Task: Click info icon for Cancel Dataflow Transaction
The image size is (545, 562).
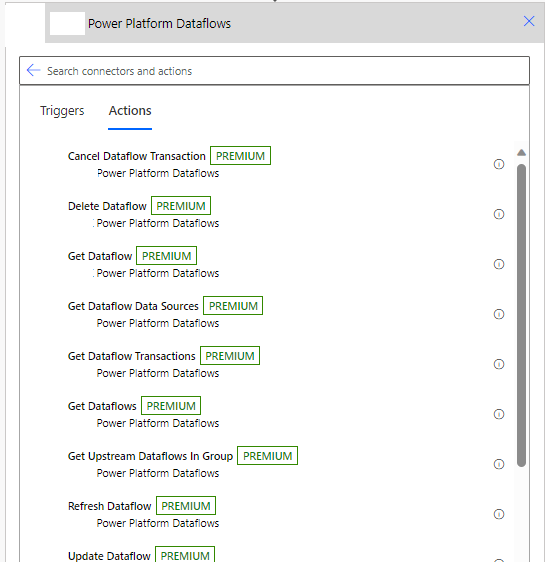Action: click(x=499, y=164)
